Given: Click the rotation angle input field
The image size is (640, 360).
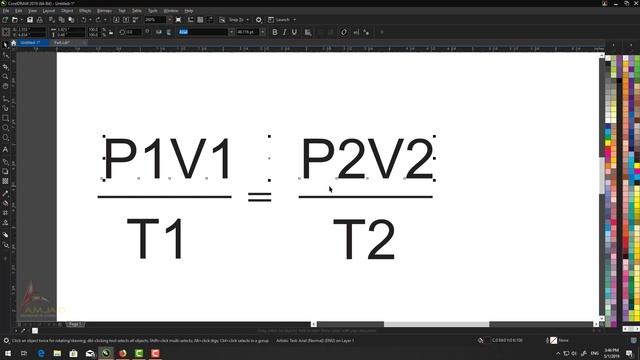Looking at the screenshot, I should click(134, 32).
